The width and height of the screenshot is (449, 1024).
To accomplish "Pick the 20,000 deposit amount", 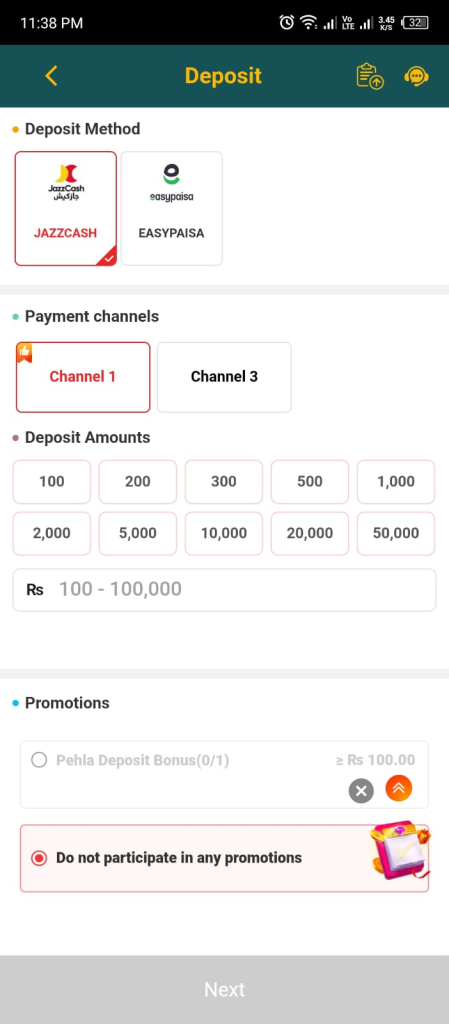I will pos(310,533).
